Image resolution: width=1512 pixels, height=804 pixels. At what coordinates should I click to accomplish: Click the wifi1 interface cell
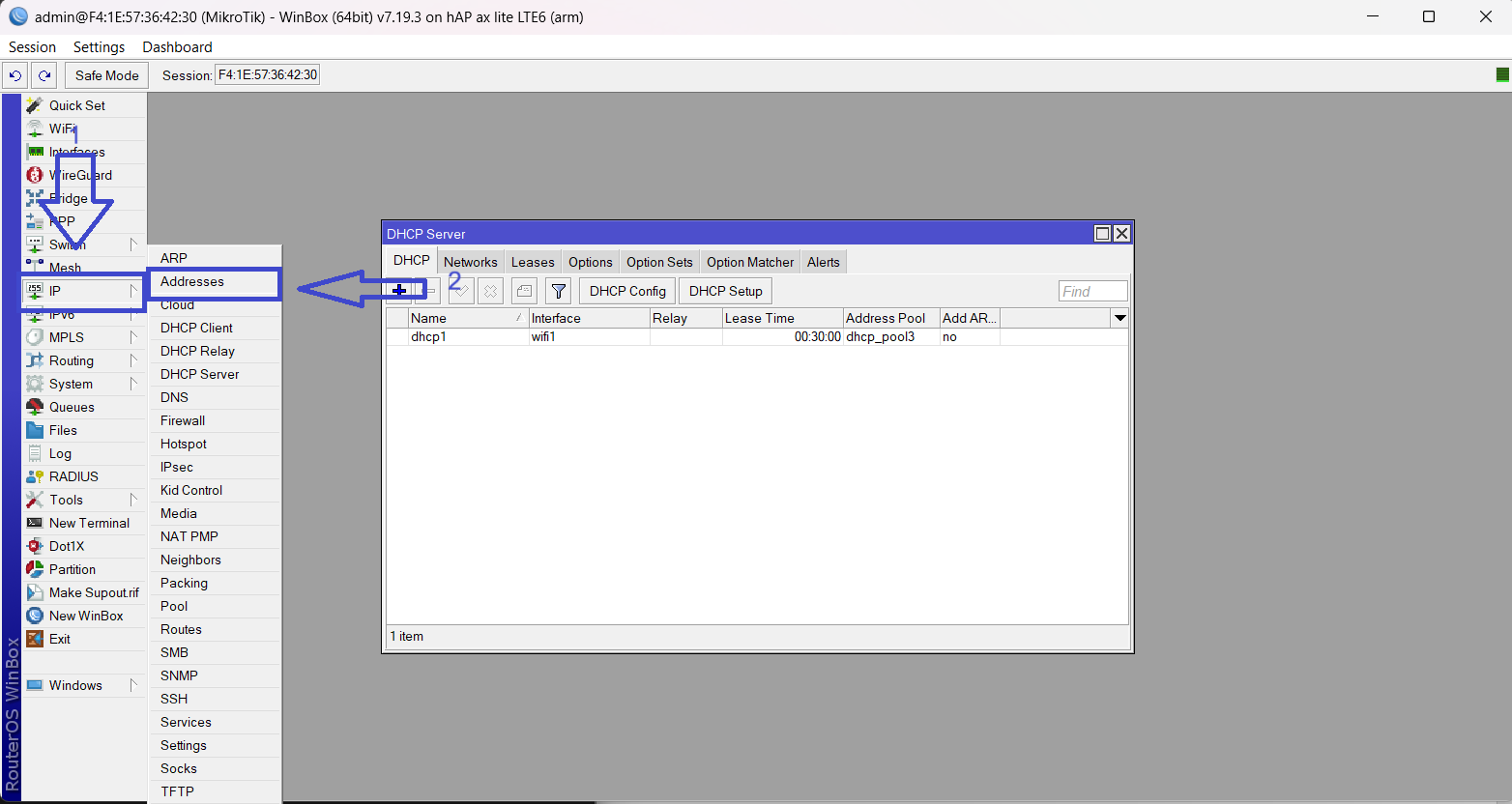[x=589, y=337]
